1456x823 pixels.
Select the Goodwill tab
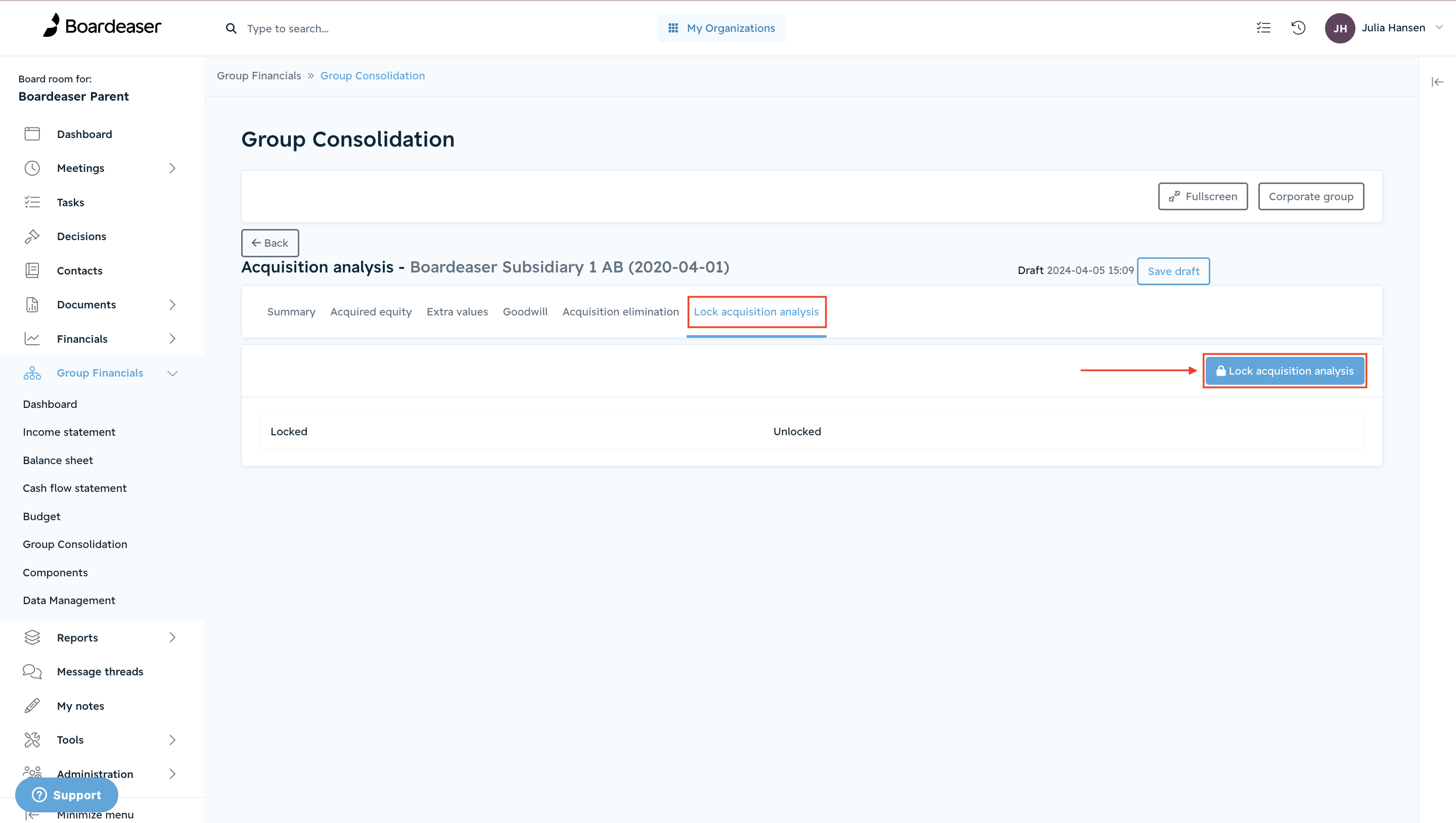[x=525, y=312]
